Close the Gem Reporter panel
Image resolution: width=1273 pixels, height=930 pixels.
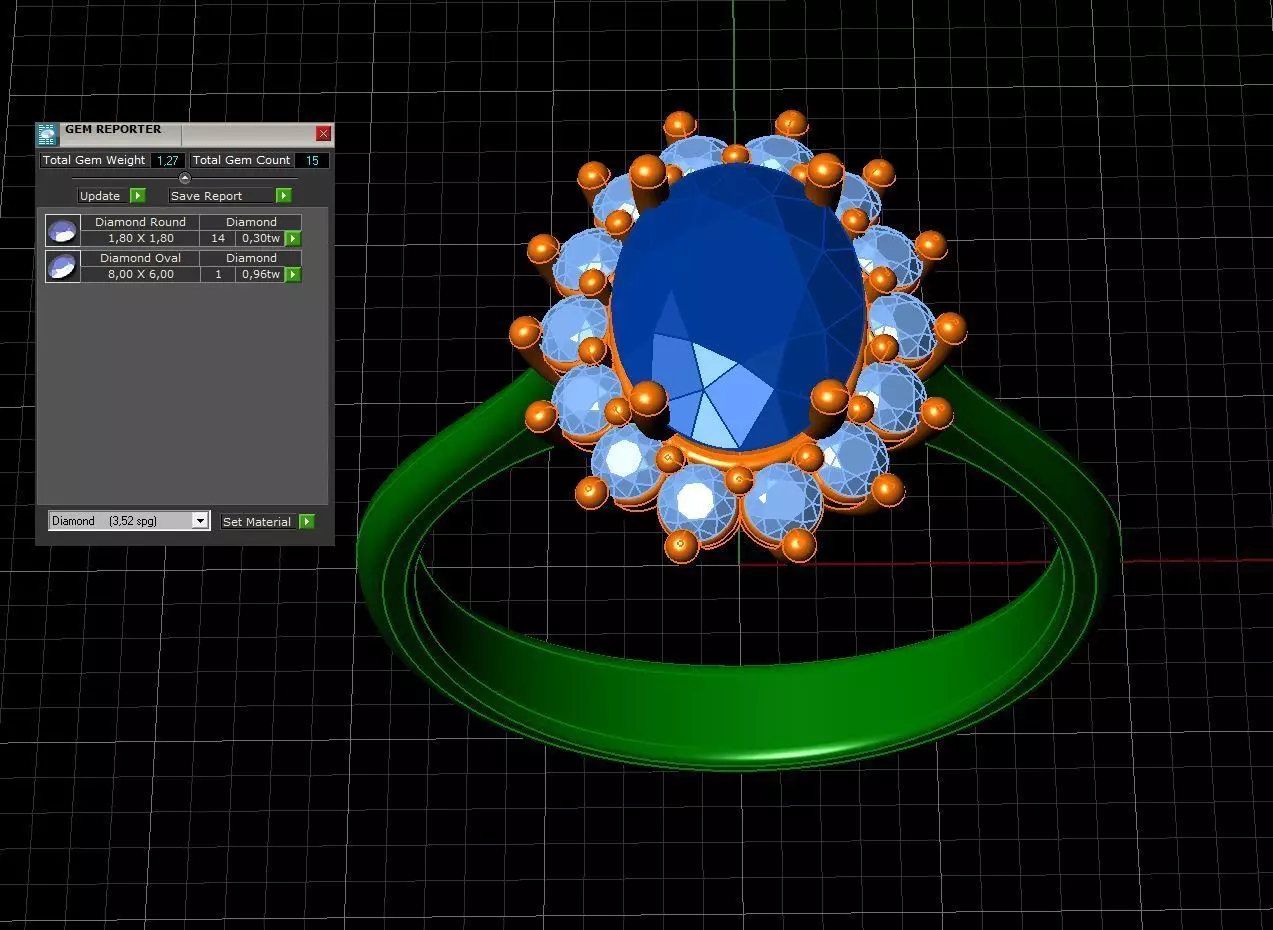tap(323, 133)
